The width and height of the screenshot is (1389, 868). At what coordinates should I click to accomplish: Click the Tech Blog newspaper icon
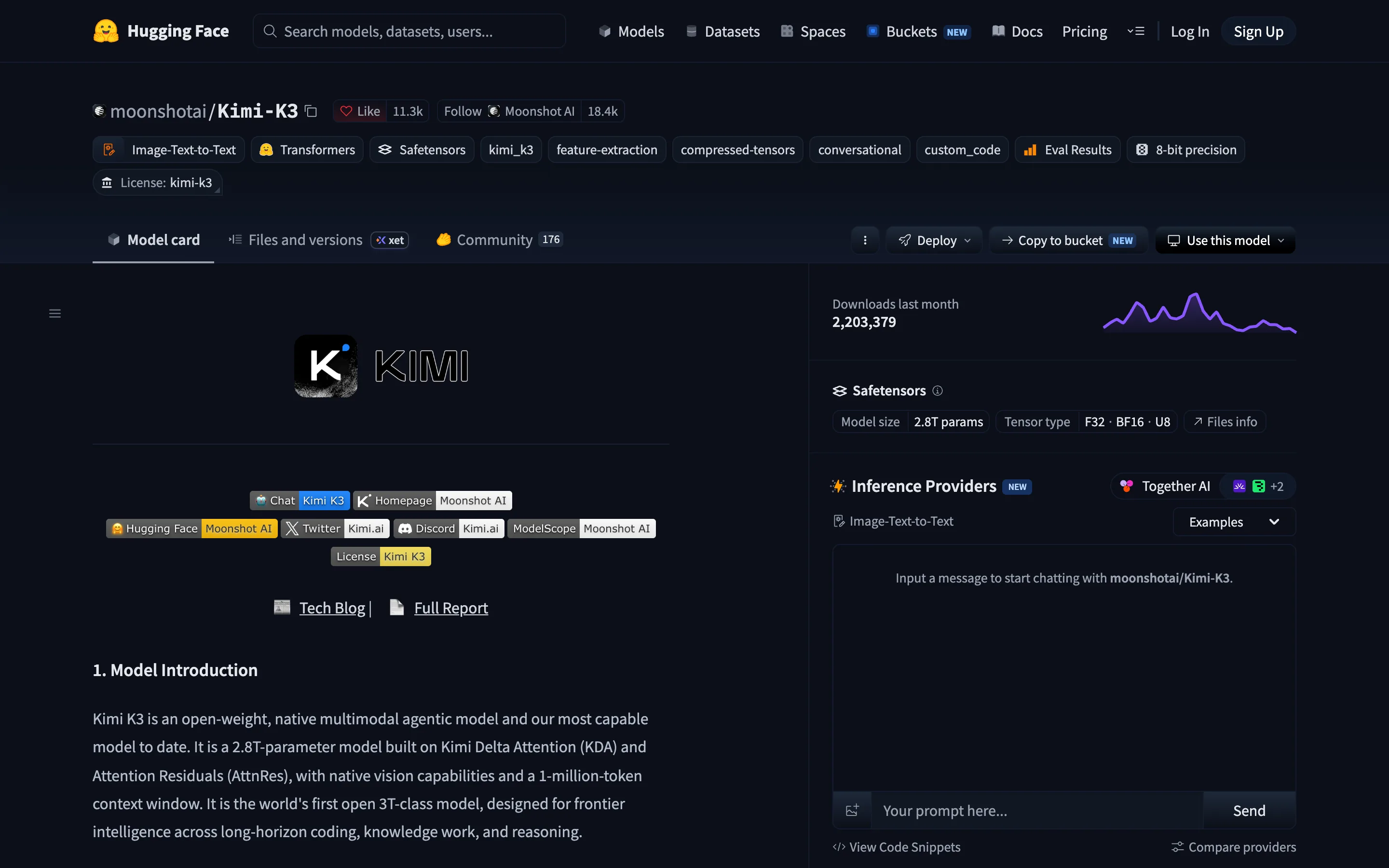(x=282, y=607)
